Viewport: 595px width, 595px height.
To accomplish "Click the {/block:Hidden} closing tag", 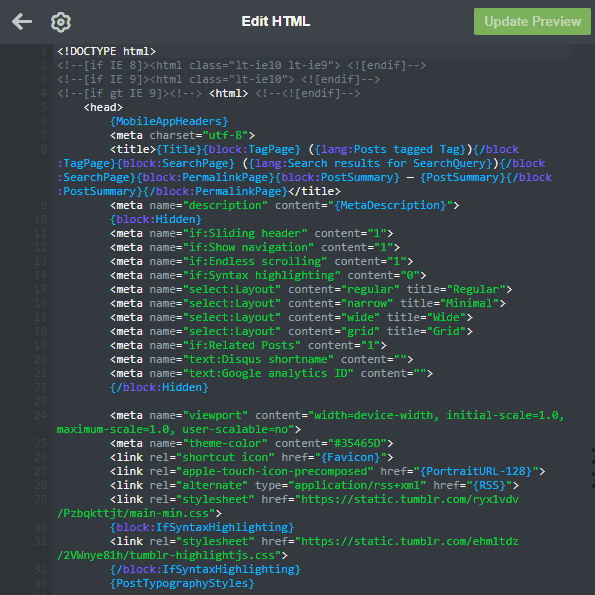I will click(159, 387).
